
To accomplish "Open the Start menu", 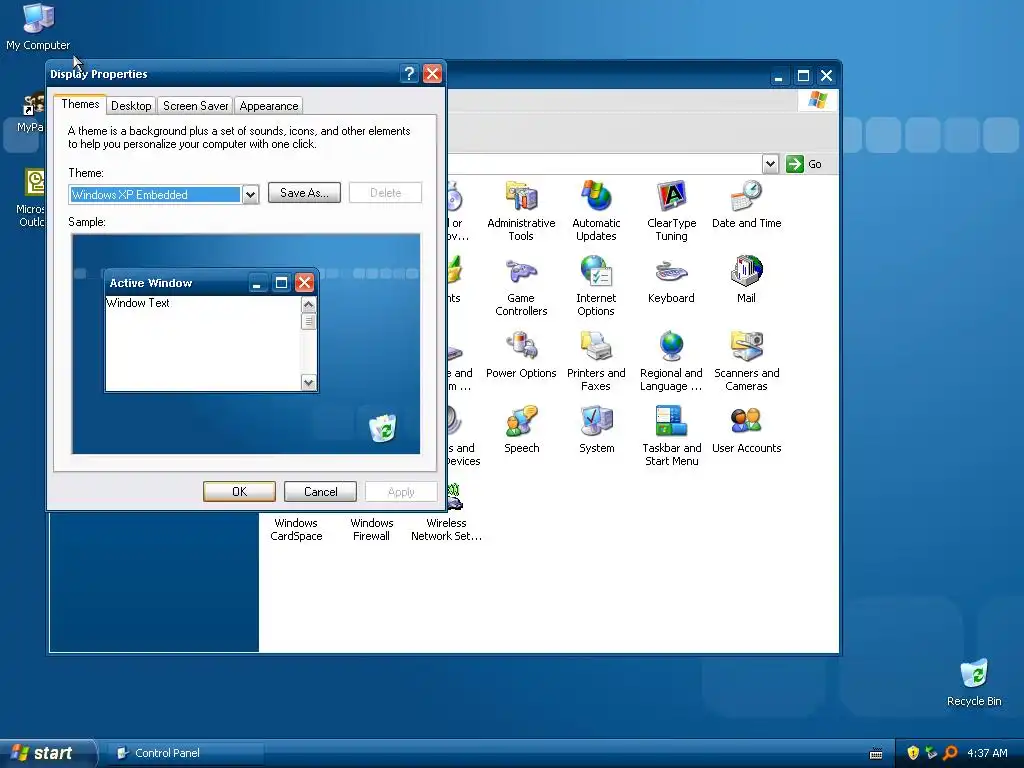I will (47, 753).
